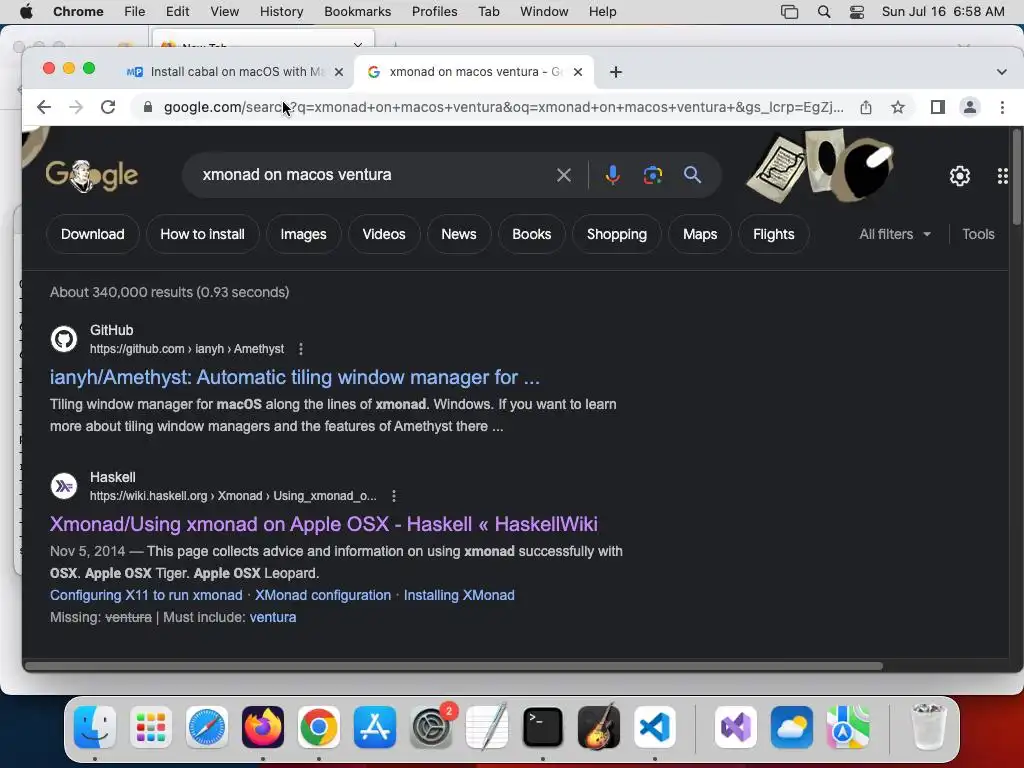The image size is (1024, 768).
Task: Click the Google search text field
Action: pyautogui.click(x=372, y=175)
